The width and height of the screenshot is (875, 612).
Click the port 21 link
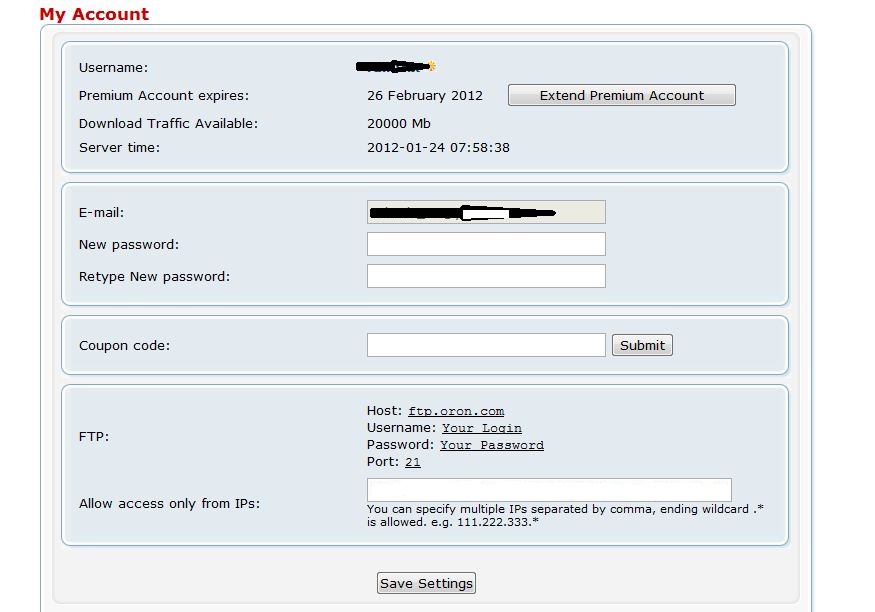coord(412,462)
